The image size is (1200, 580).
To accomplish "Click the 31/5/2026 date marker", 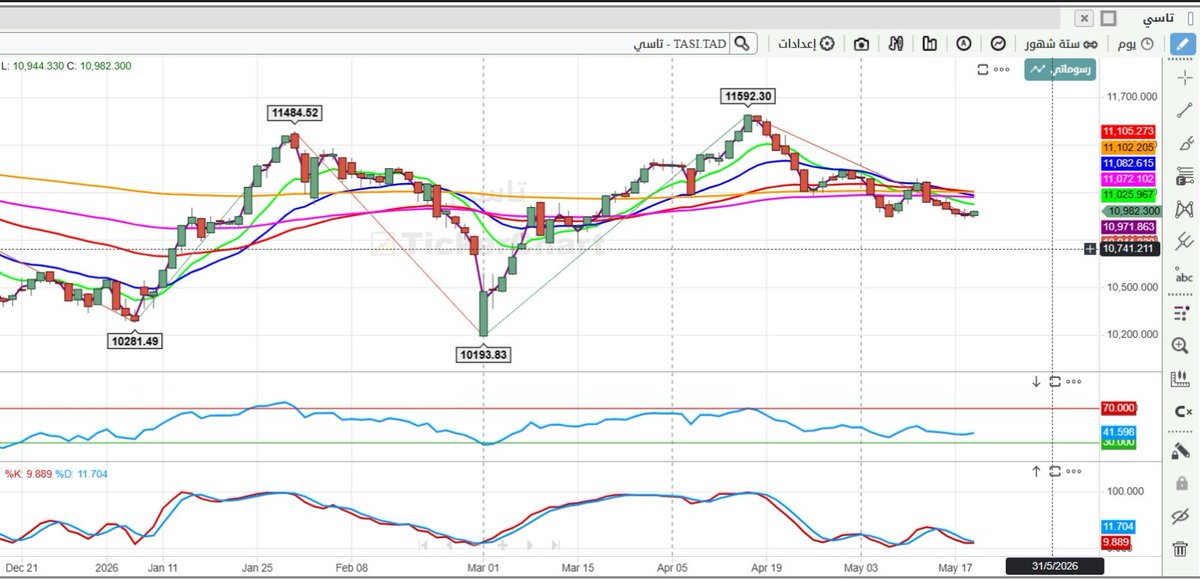I will 1053,567.
